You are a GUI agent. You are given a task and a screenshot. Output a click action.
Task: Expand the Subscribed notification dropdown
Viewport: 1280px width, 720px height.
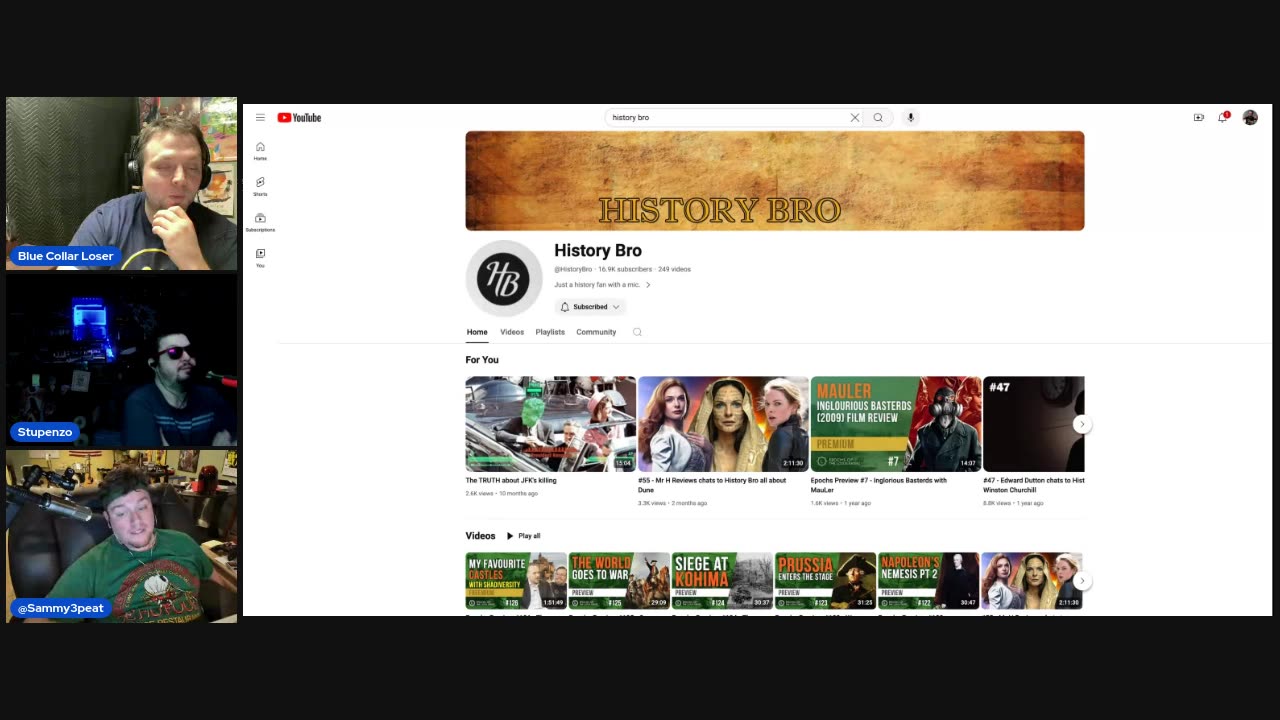[x=590, y=307]
